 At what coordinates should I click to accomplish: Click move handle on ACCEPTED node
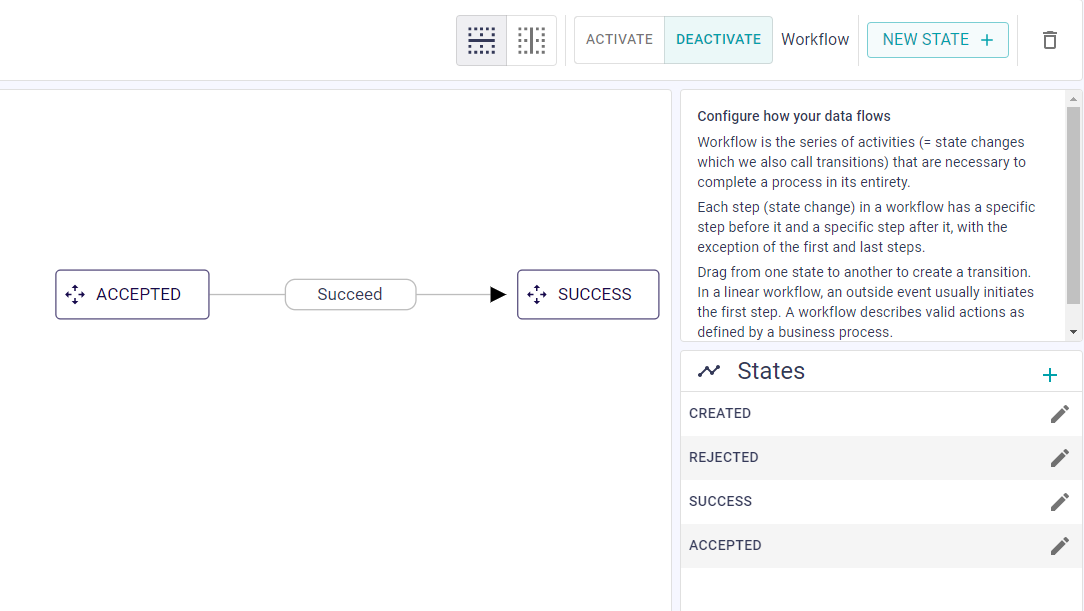pos(75,294)
